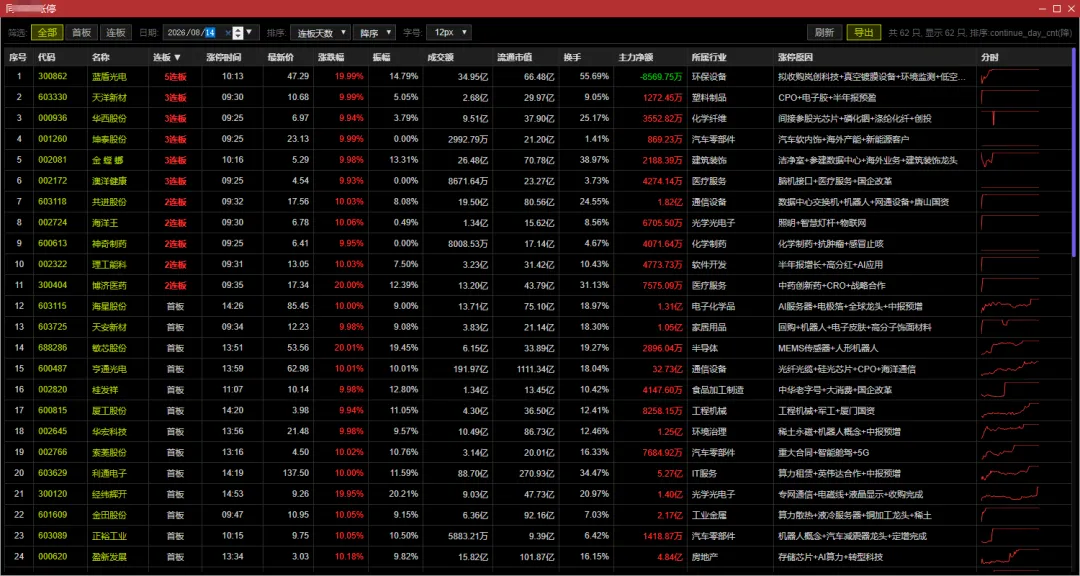Click the 刷新 refresh button
The image size is (1080, 576).
point(824,32)
